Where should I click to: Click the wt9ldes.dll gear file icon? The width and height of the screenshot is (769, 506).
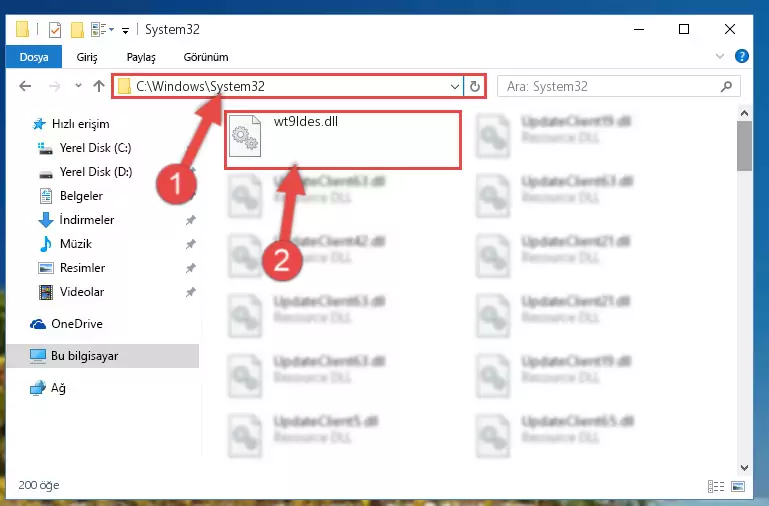click(245, 136)
